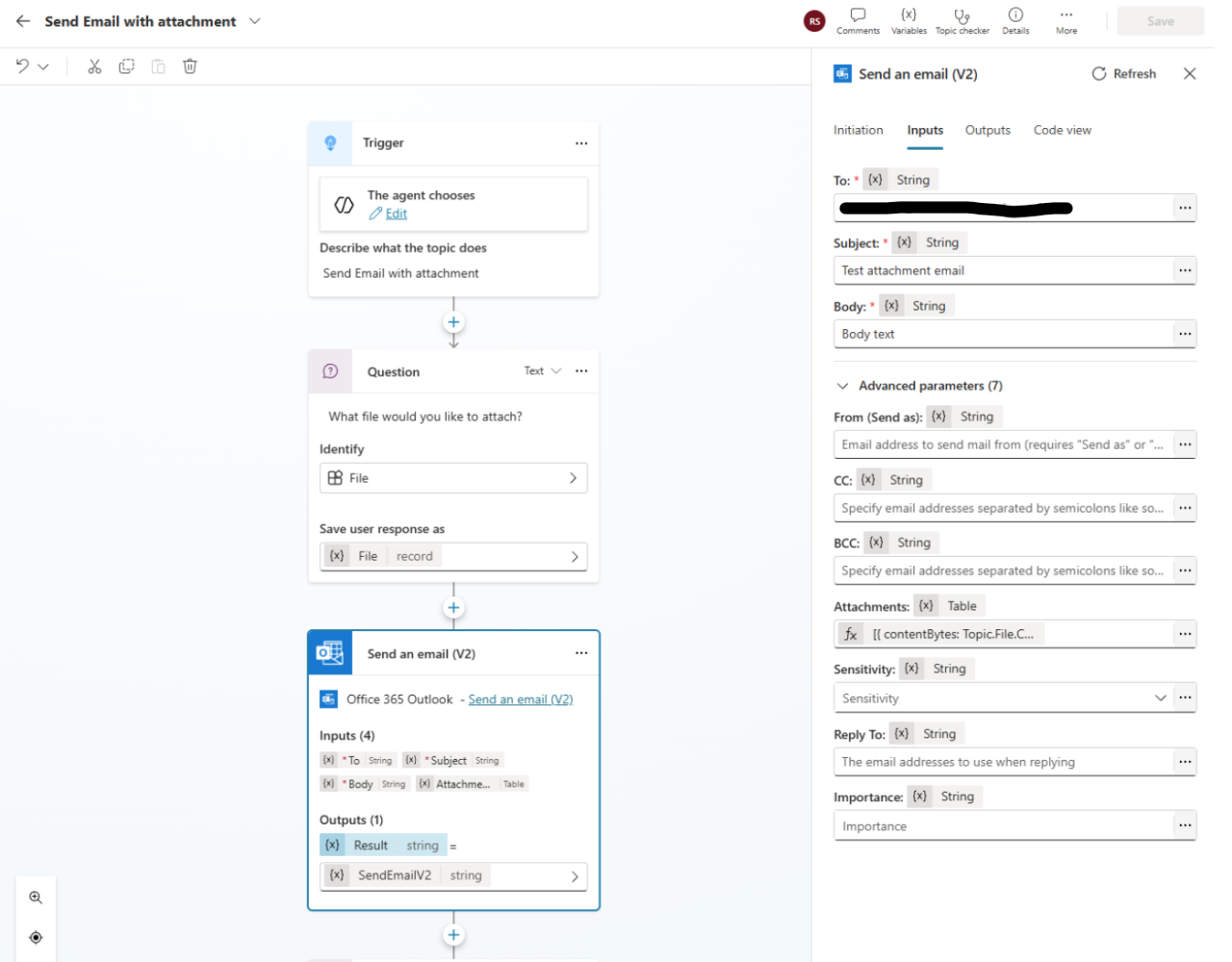1232x962 pixels.
Task: Click the Delete trash icon
Action: click(190, 66)
